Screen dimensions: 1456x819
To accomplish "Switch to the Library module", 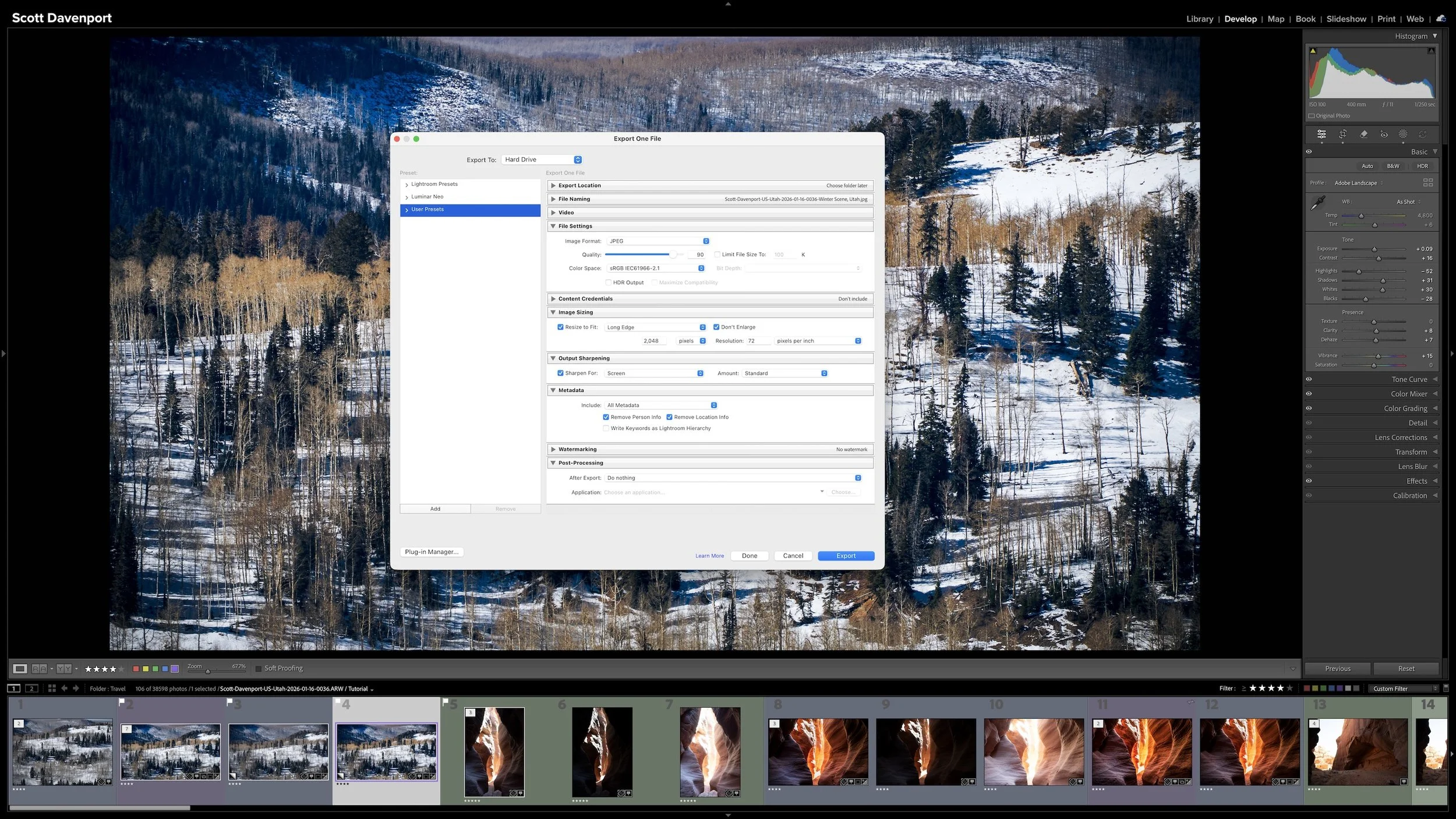I will click(x=1200, y=19).
